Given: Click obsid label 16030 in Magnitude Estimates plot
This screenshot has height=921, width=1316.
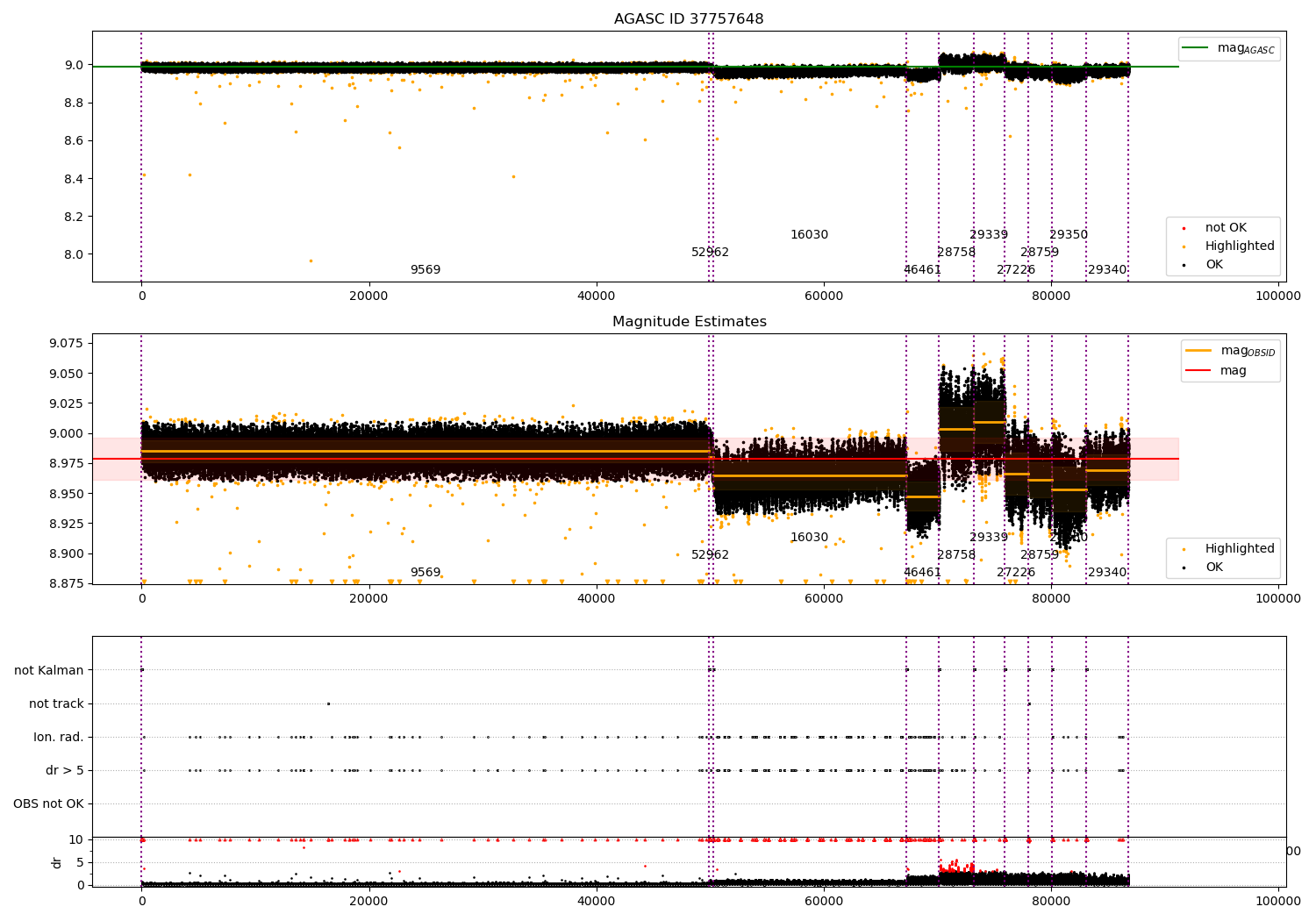Looking at the screenshot, I should pyautogui.click(x=809, y=538).
